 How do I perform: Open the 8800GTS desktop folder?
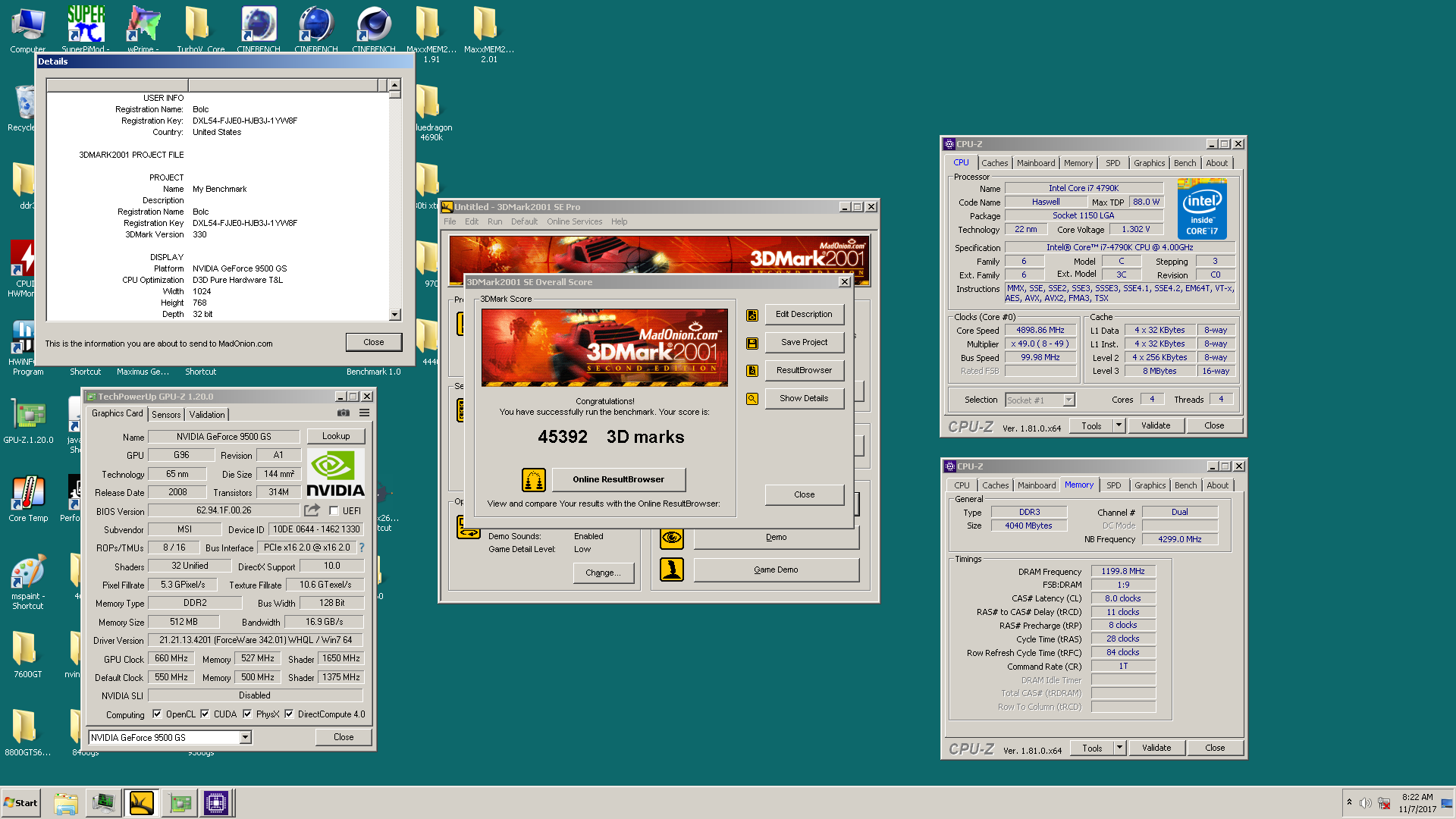tap(28, 733)
